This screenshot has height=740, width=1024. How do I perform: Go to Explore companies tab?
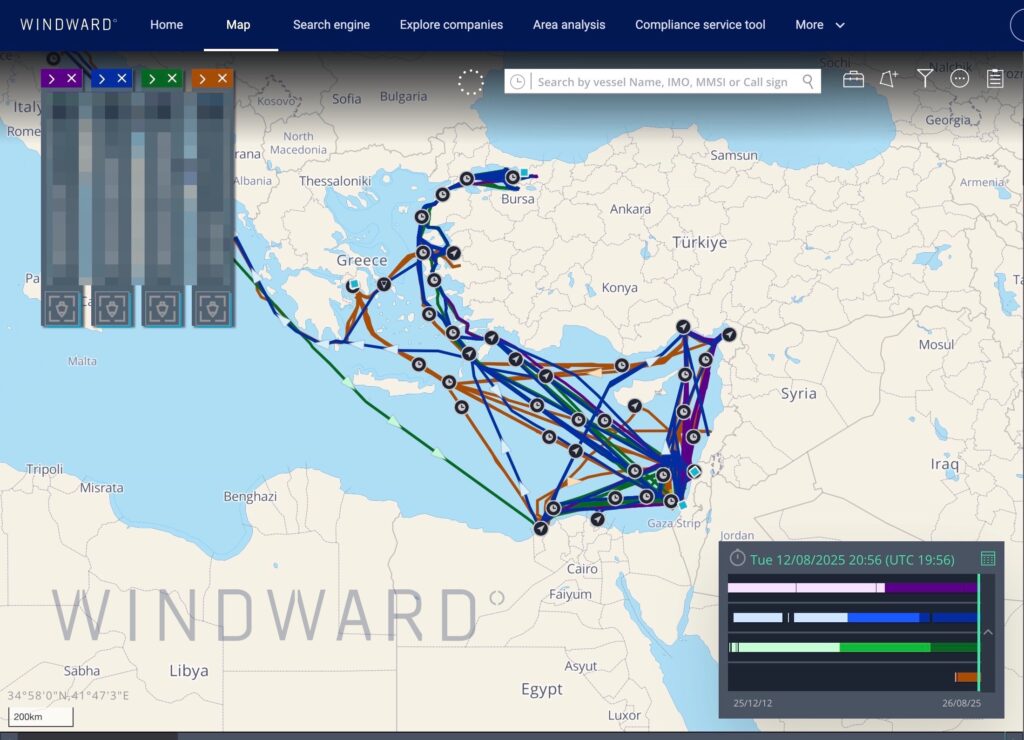pos(451,25)
